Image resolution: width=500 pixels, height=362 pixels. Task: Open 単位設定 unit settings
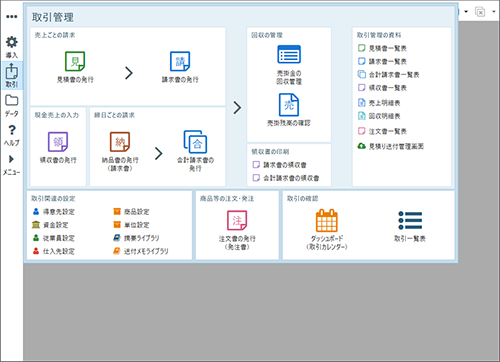[131, 225]
